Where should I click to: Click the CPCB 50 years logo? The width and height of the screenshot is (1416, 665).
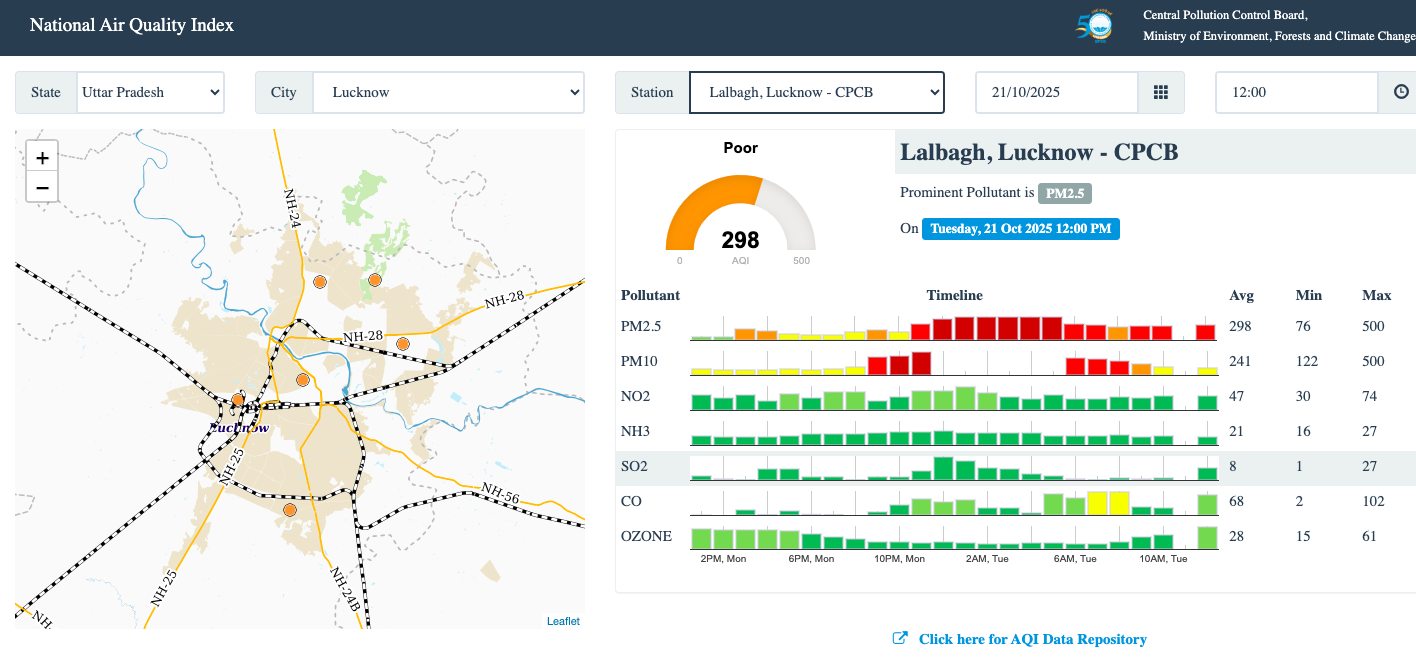(1094, 27)
